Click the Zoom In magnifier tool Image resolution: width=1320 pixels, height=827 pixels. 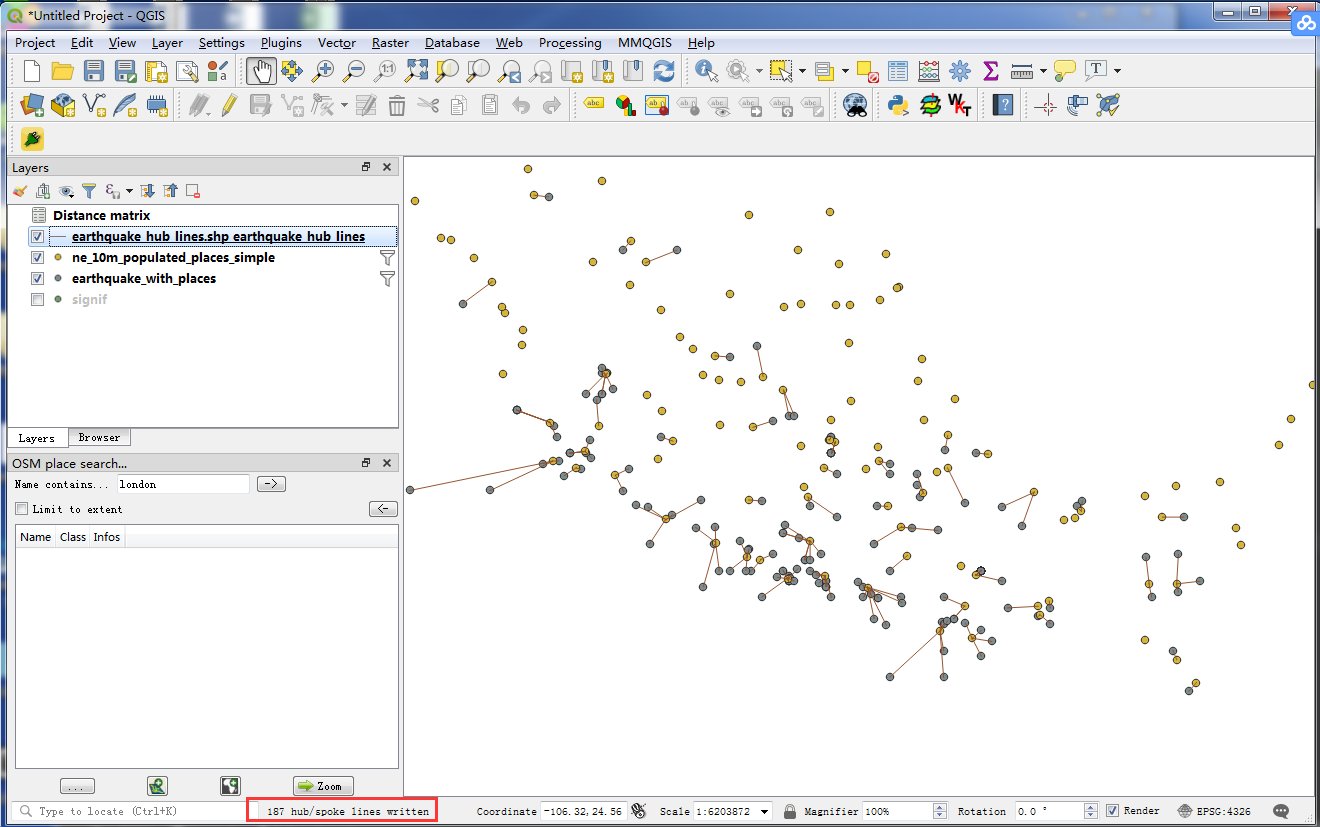coord(323,71)
